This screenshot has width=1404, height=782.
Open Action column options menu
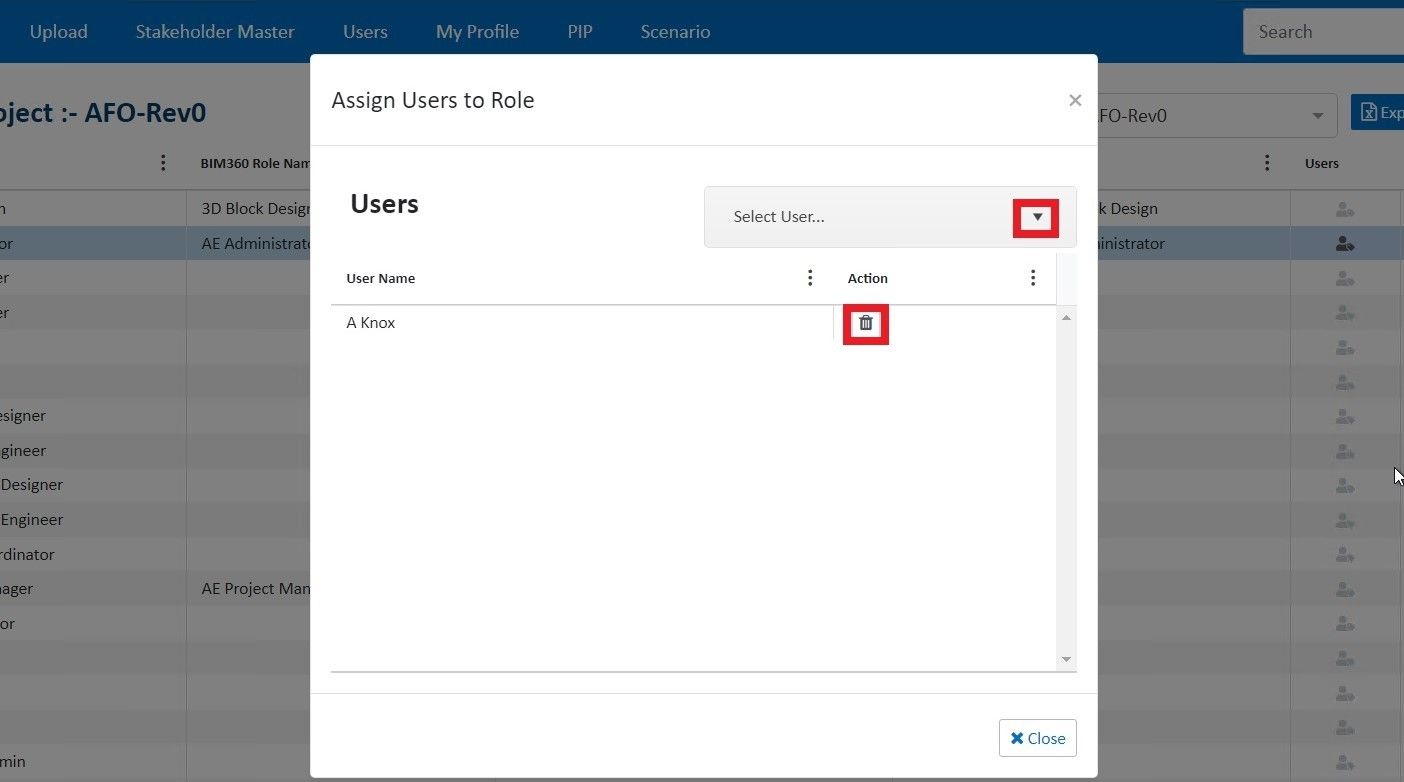1033,278
